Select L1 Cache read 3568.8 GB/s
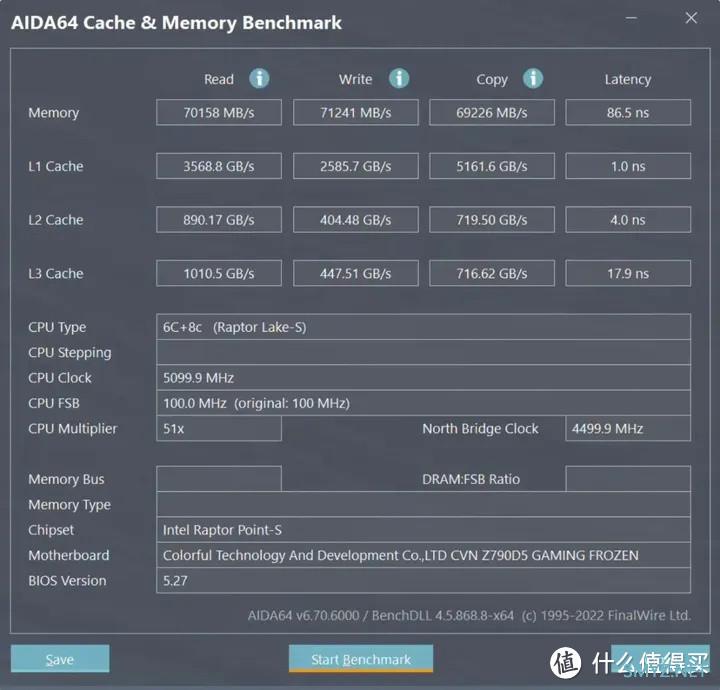 (219, 166)
